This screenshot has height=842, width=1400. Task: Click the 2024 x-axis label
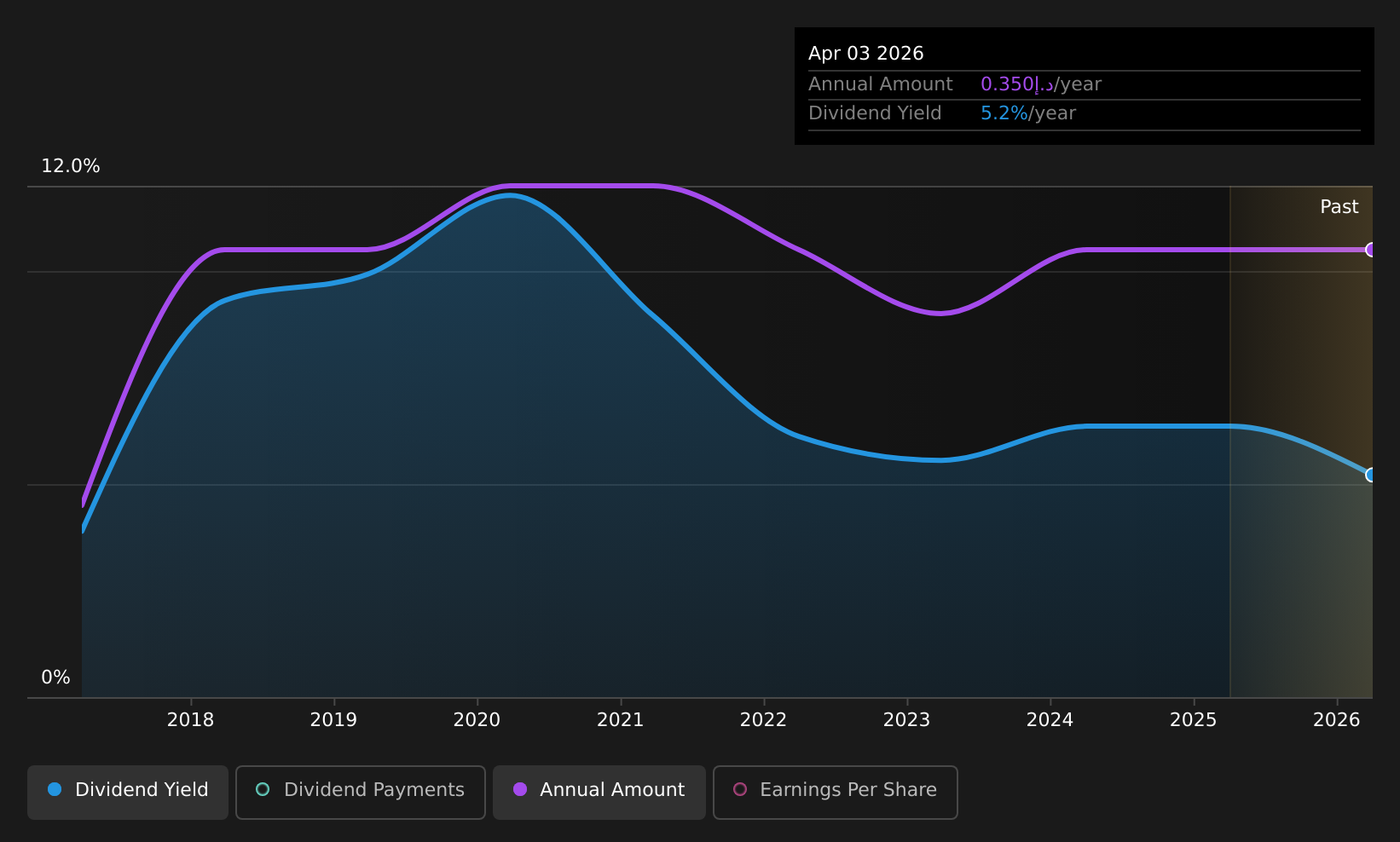1050,720
